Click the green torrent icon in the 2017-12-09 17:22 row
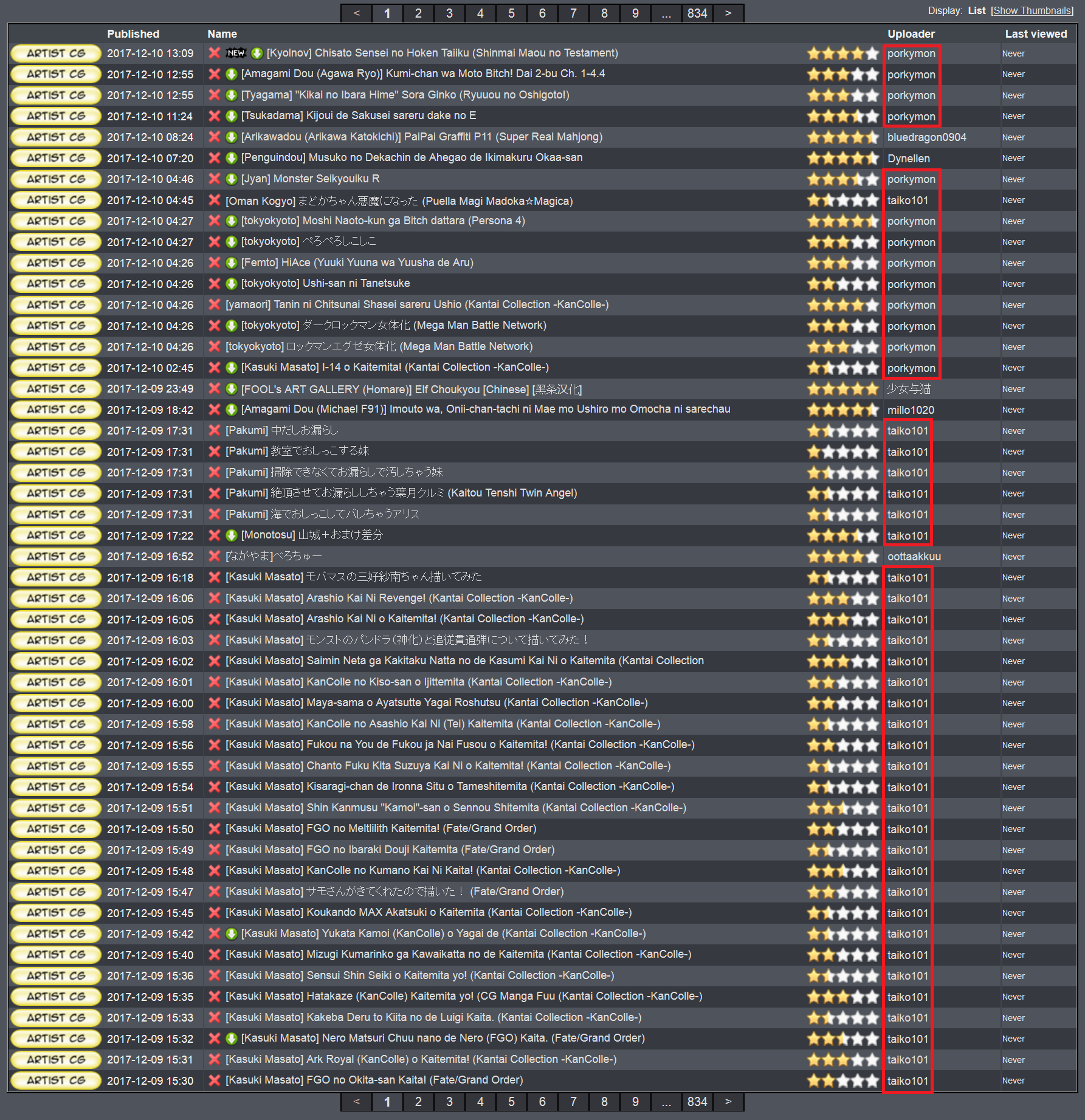 231,535
